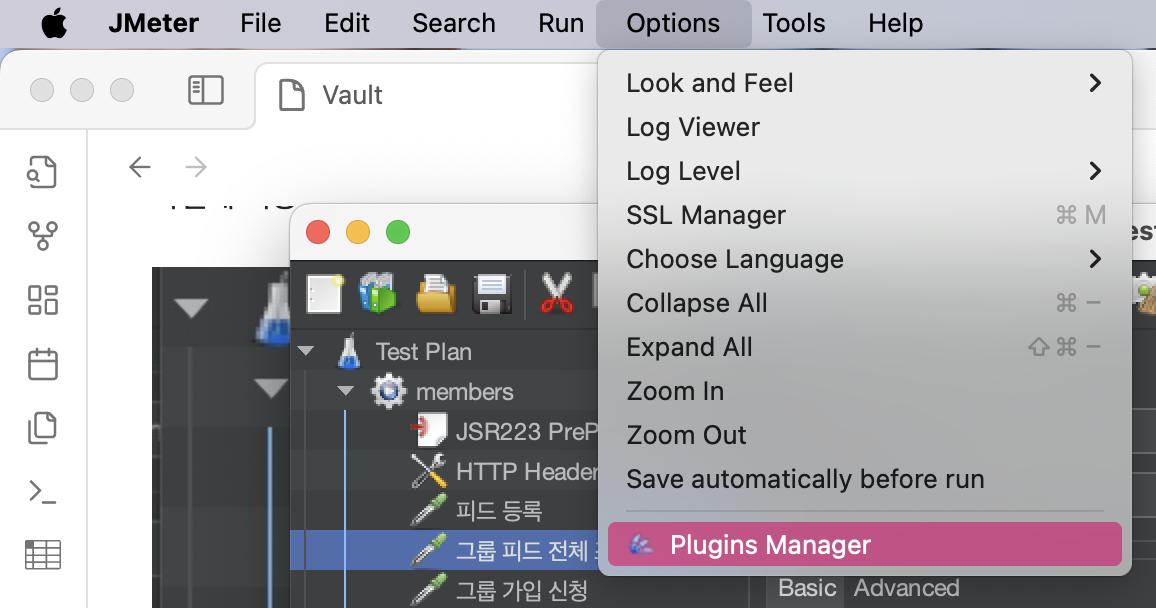
Task: Open daily note calendar icon in sidebar
Action: [x=42, y=364]
